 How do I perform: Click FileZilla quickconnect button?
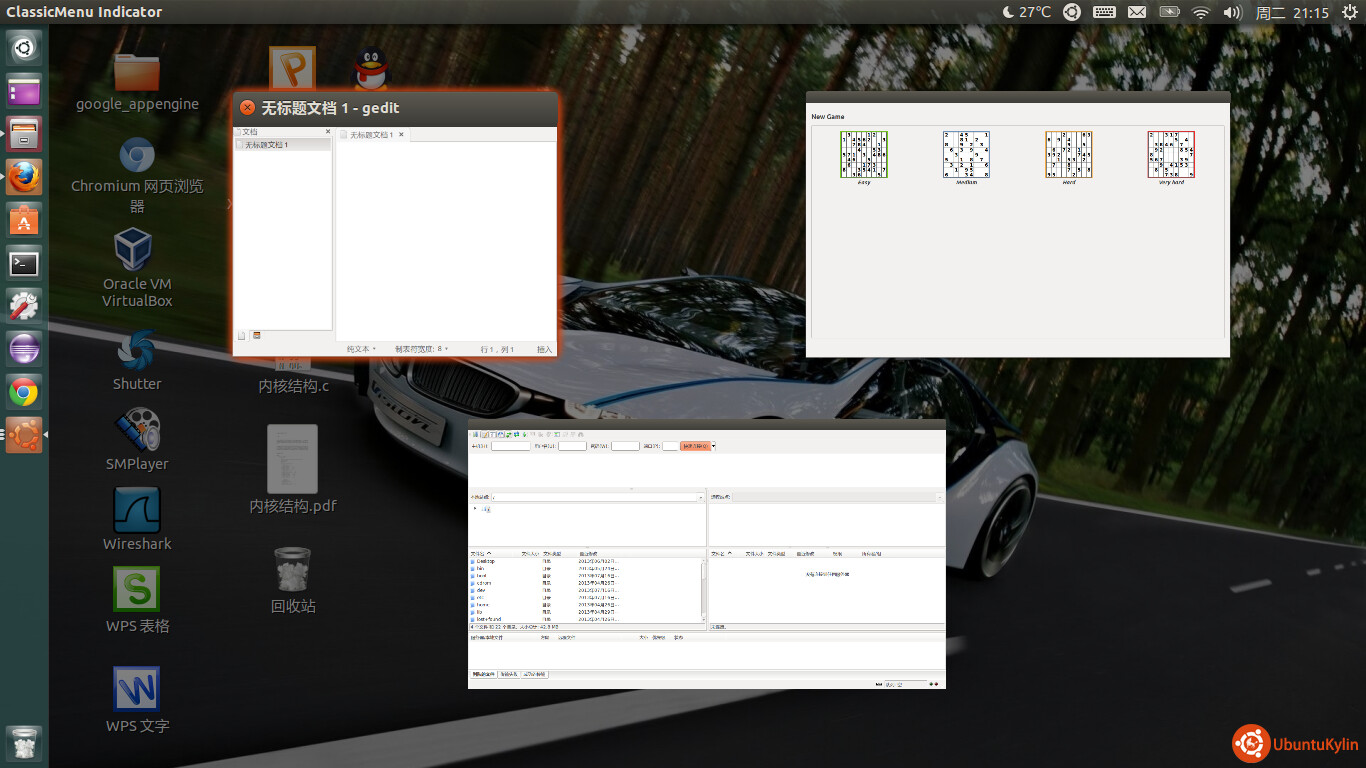(696, 446)
